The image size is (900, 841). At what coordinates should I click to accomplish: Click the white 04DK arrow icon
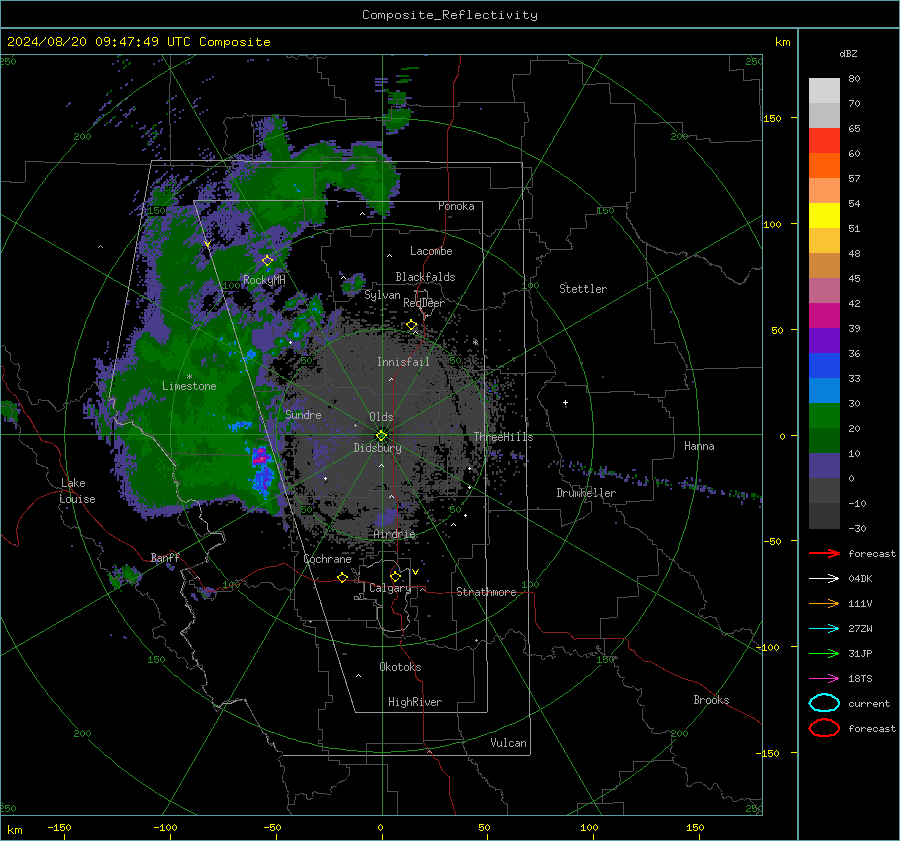[824, 579]
